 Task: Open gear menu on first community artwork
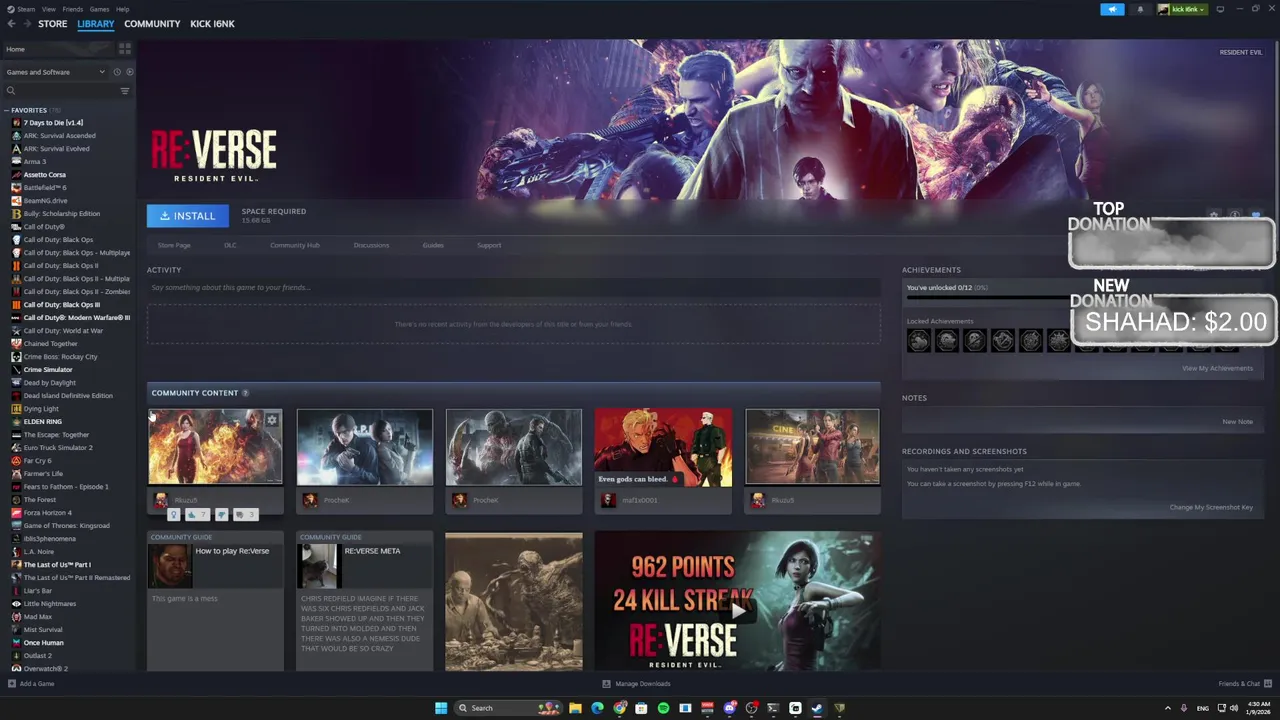click(271, 420)
